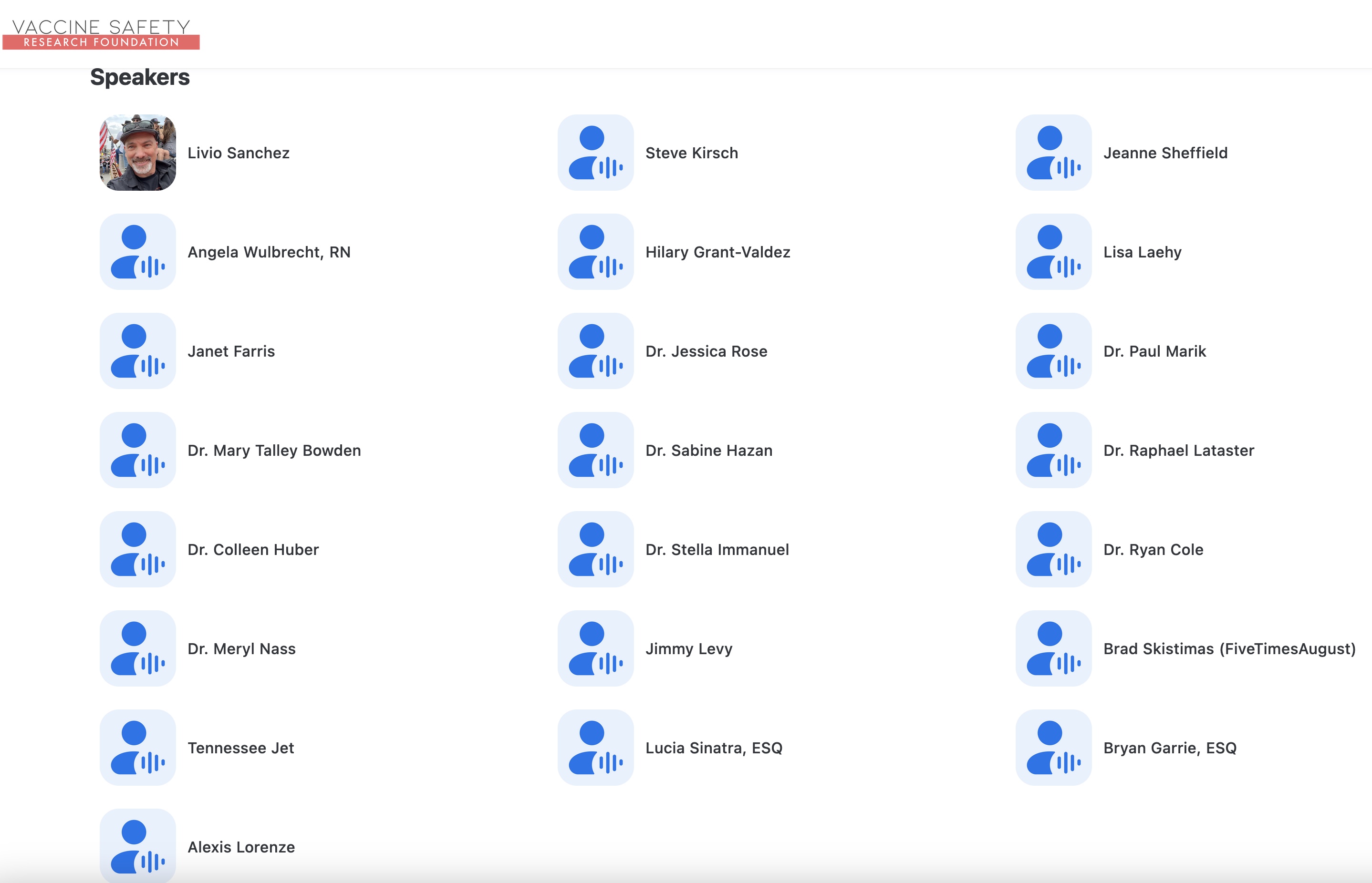The image size is (1372, 883).
Task: Select Bryan Garrie, ESQ's speaker icon
Action: pos(1053,748)
